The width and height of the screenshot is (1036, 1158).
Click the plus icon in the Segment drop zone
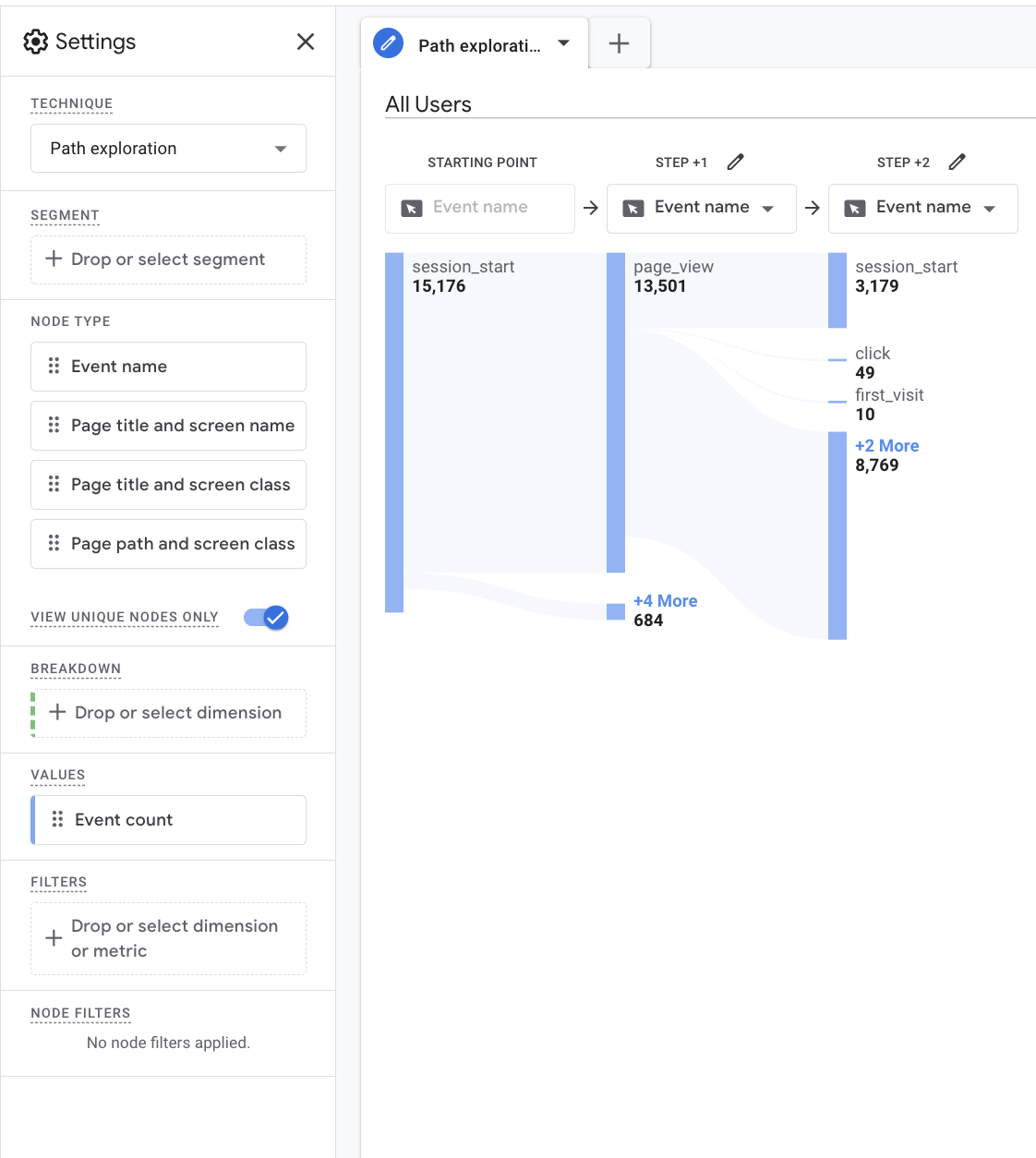(54, 259)
